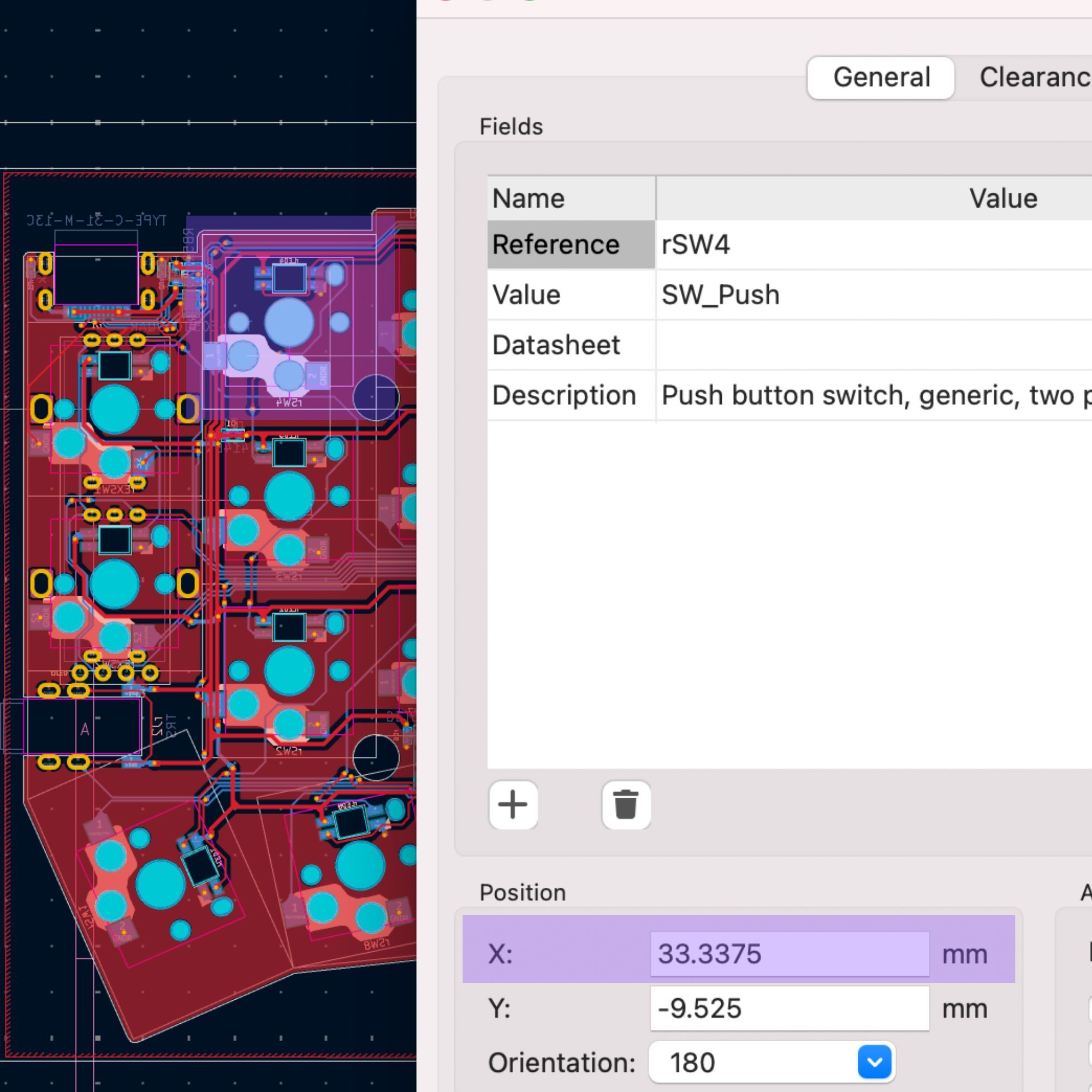
Task: Expand the Orientation dropdown arrow
Action: coord(874,1062)
